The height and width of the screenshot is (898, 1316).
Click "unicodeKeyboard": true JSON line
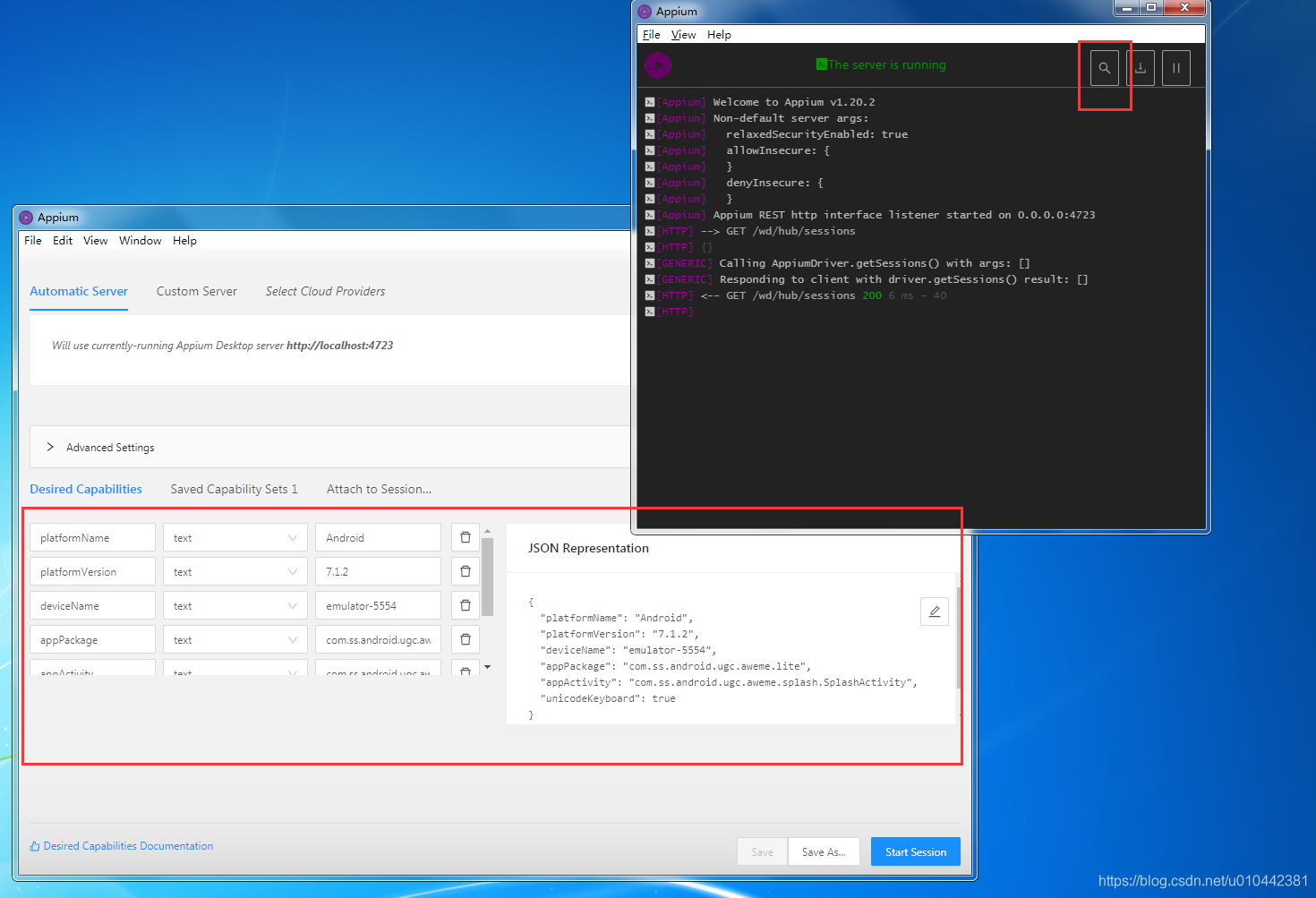point(608,698)
